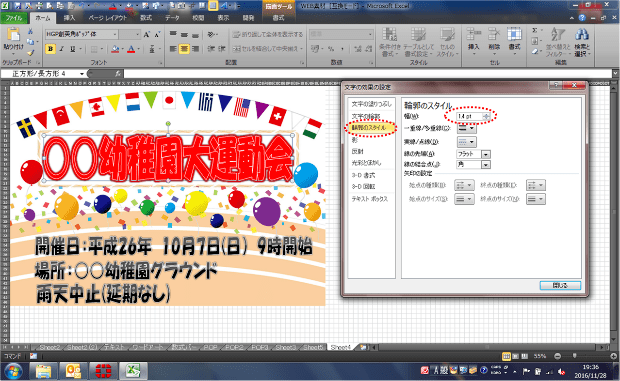Viewport: 620px width, 381px height.
Task: Click the width spinner arrows
Action: 487,116
